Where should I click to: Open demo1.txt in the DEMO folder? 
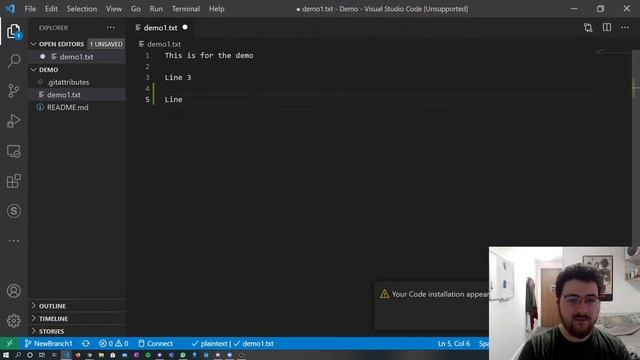pos(64,95)
